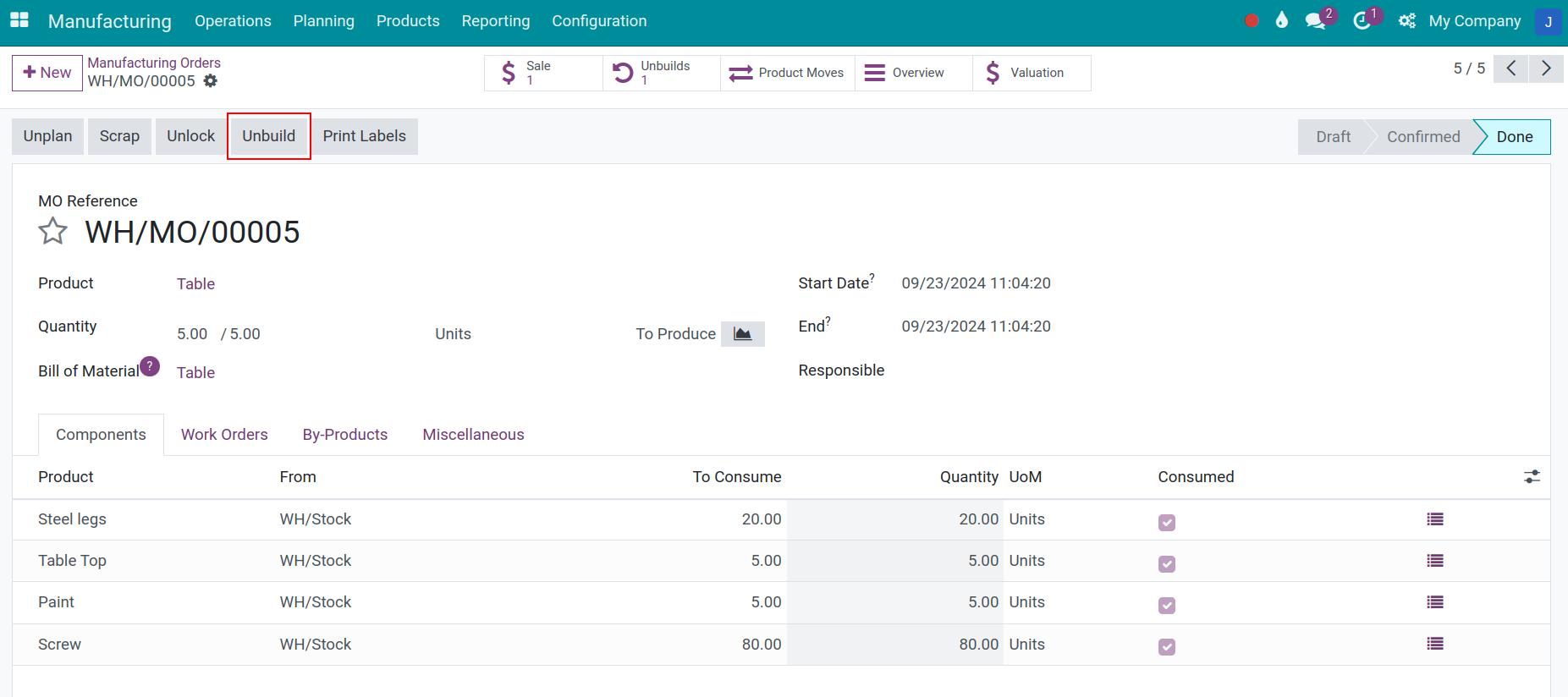Open the Products menu
This screenshot has width=1568, height=697.
coord(408,21)
